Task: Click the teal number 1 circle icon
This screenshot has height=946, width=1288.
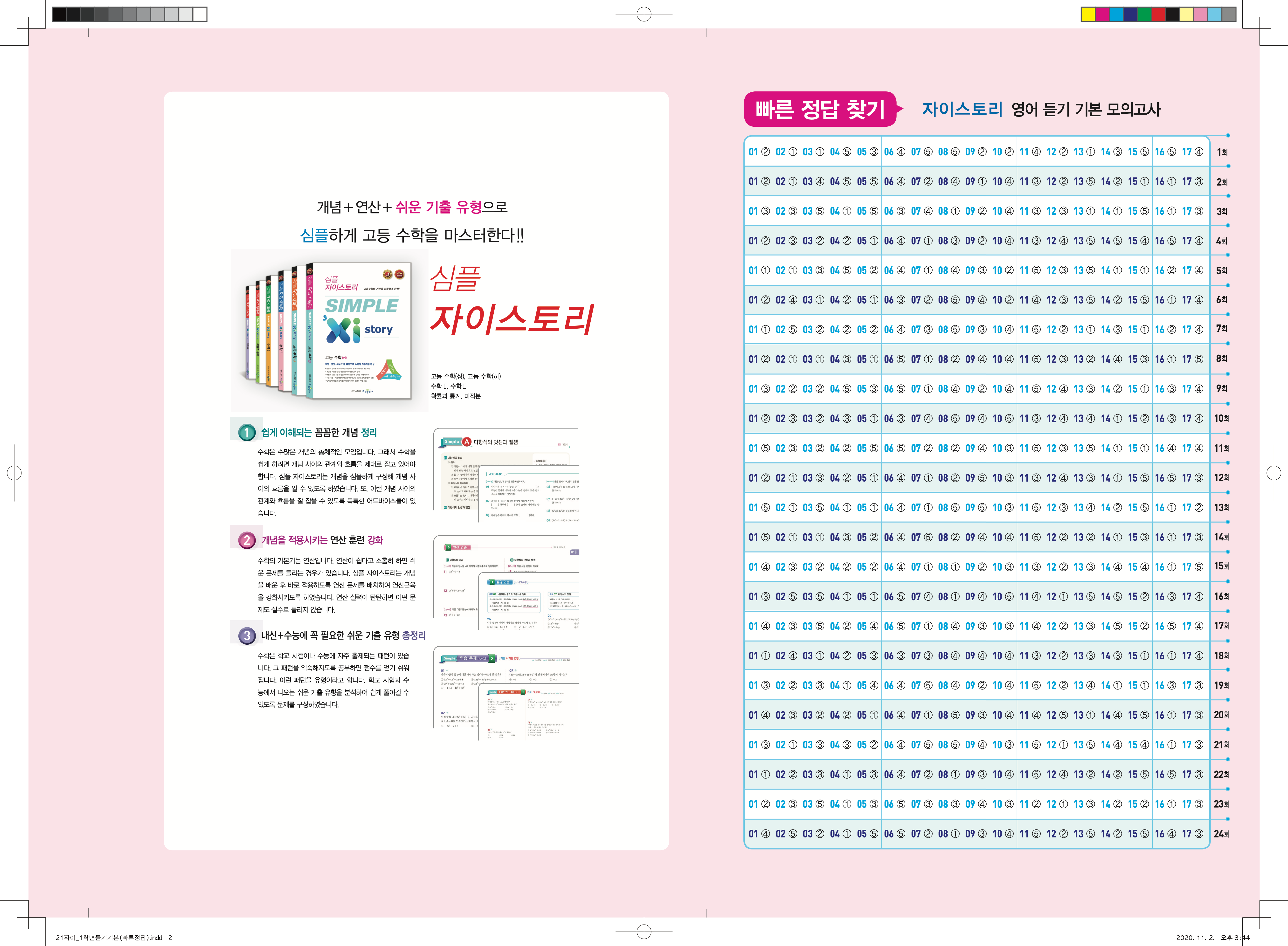Action: point(247,432)
